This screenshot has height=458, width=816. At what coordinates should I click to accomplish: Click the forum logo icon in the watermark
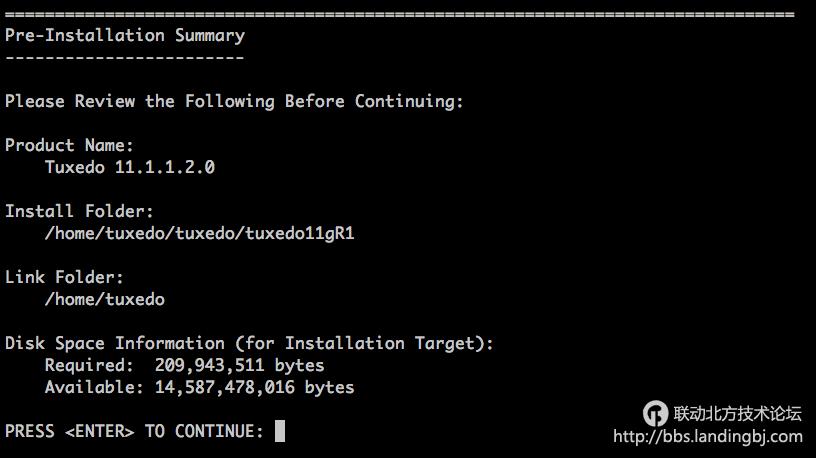(x=655, y=413)
